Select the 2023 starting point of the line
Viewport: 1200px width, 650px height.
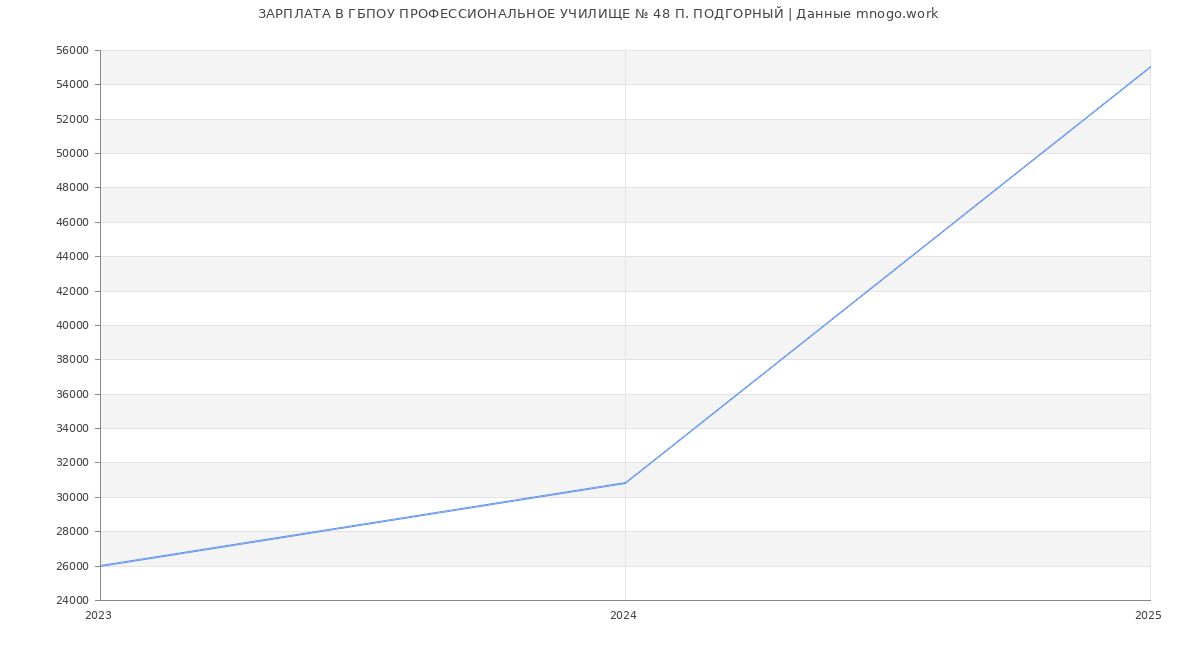(x=101, y=566)
